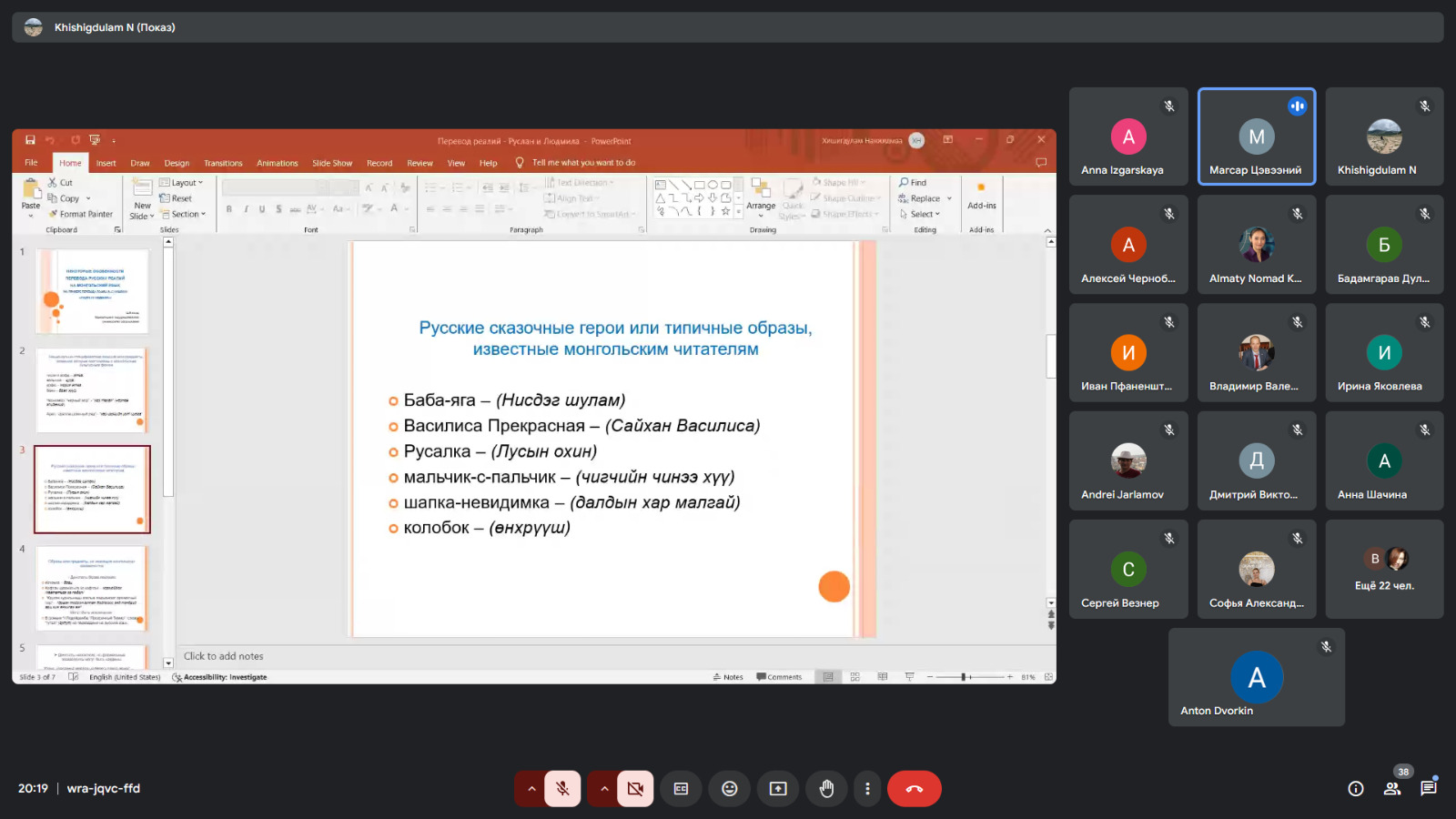Open more options three-dot menu
The height and width of the screenshot is (819, 1456).
[x=867, y=789]
